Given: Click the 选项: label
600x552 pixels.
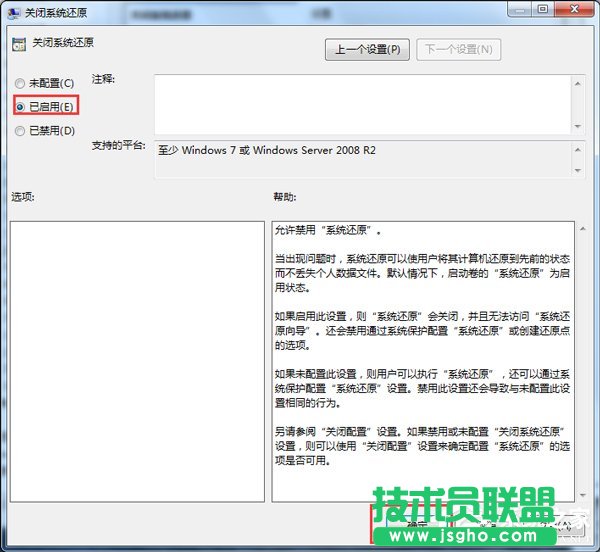Looking at the screenshot, I should [x=23, y=197].
